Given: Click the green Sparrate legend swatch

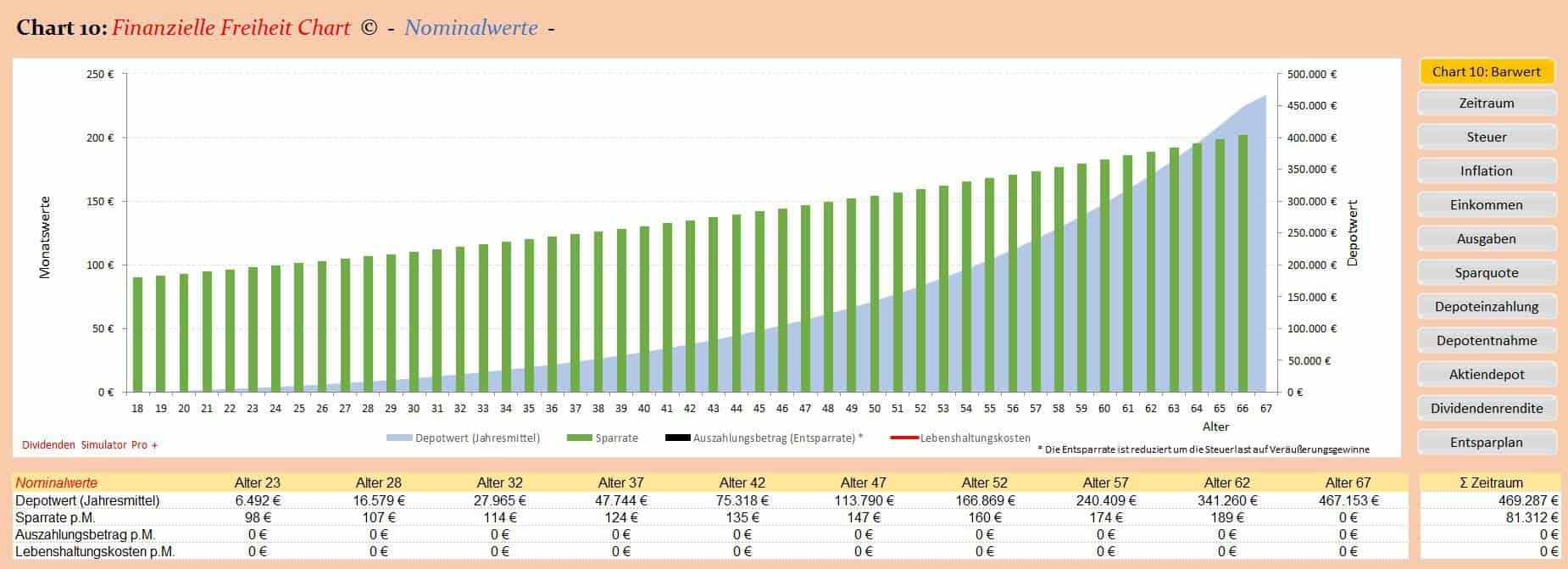Looking at the screenshot, I should tap(580, 438).
